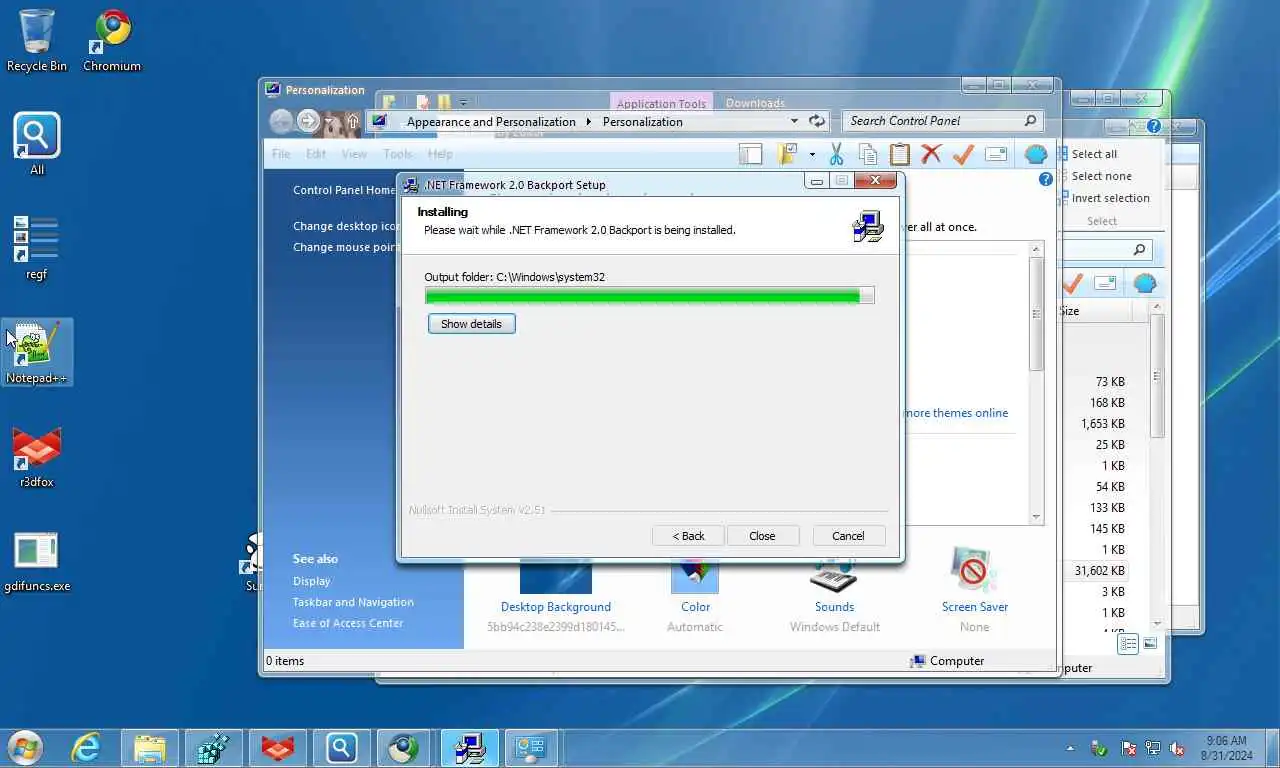Toggle the pane layout icon in Personalization toolbar
The image size is (1280, 768).
750,154
